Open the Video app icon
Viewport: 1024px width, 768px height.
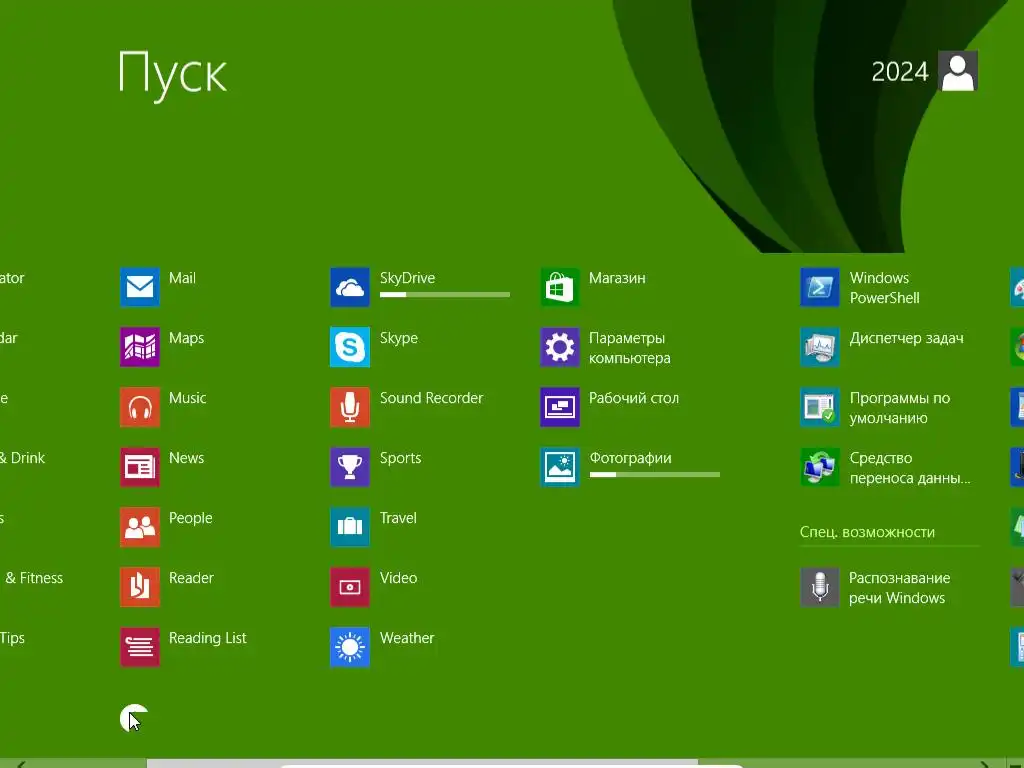coord(350,587)
